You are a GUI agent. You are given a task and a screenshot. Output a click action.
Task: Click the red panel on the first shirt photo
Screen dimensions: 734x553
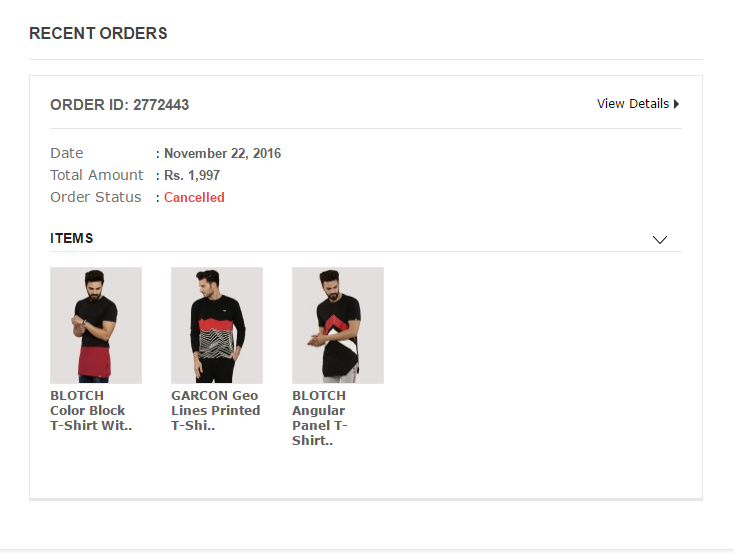coord(98,359)
